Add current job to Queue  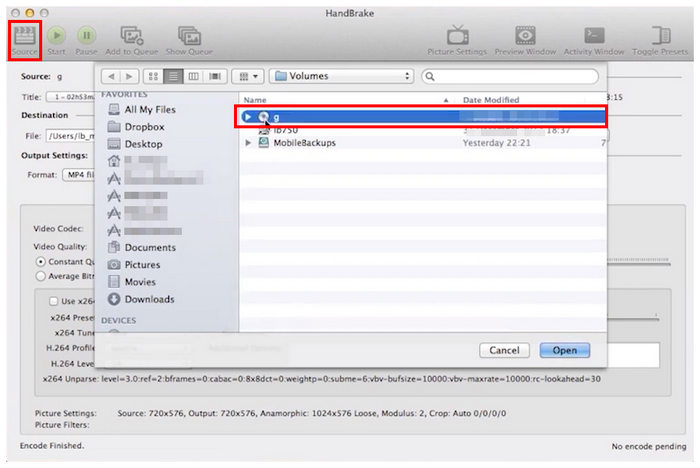[x=132, y=39]
